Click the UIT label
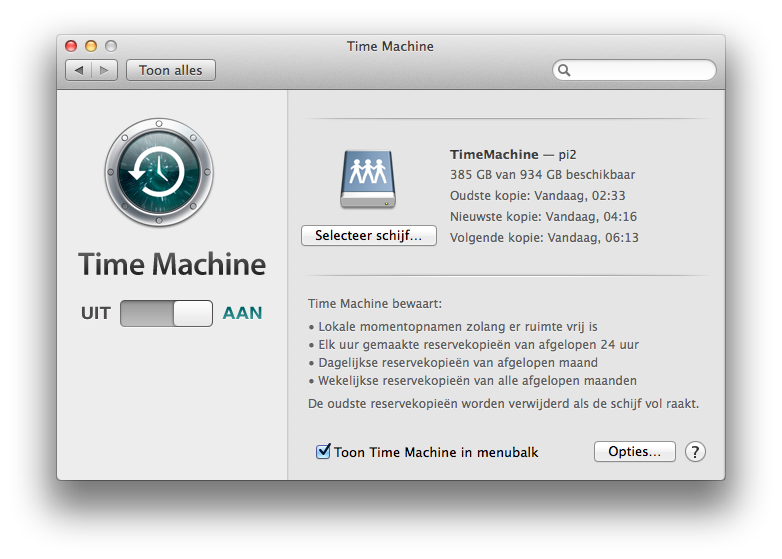 [x=96, y=313]
